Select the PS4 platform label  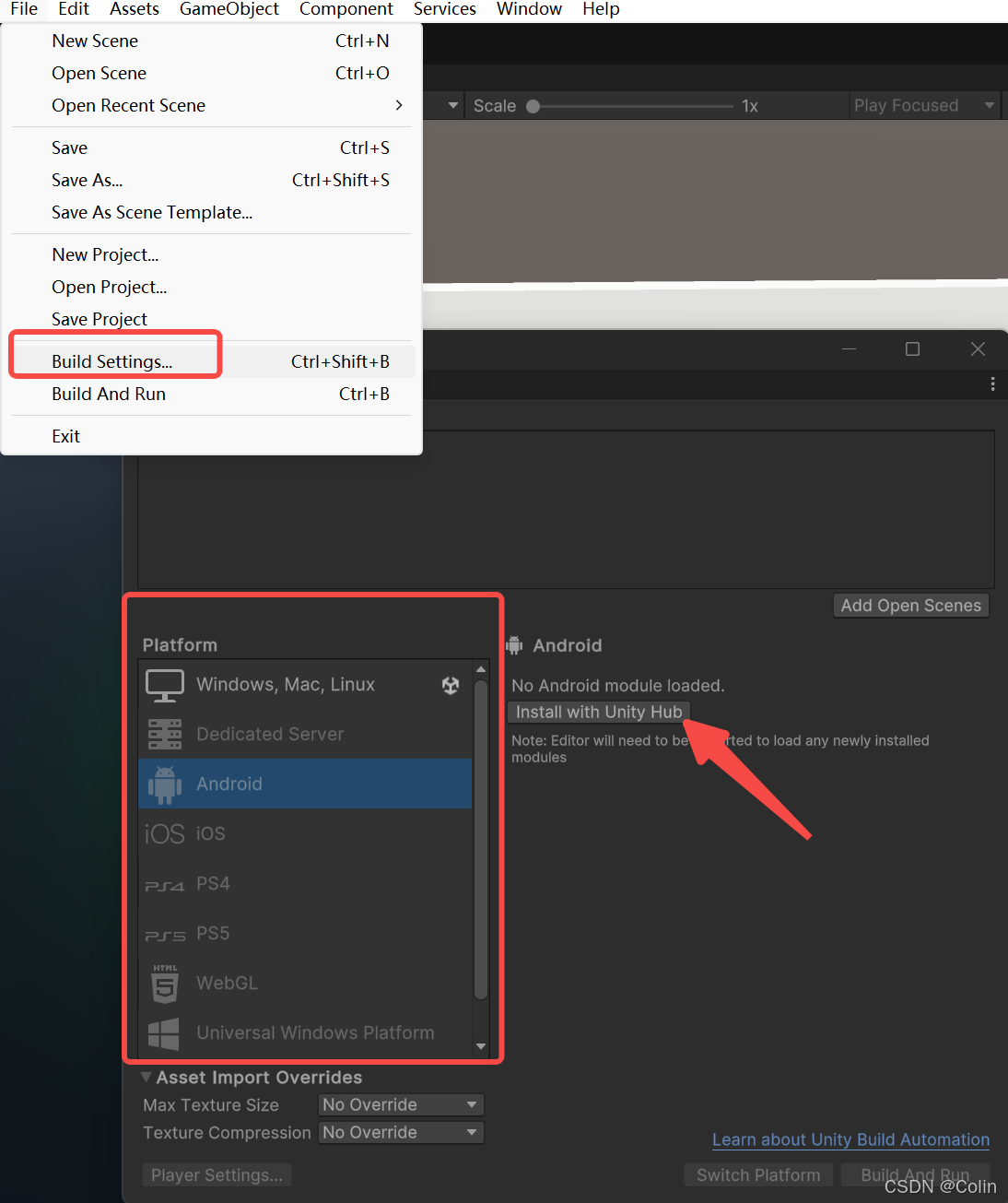click(x=213, y=884)
